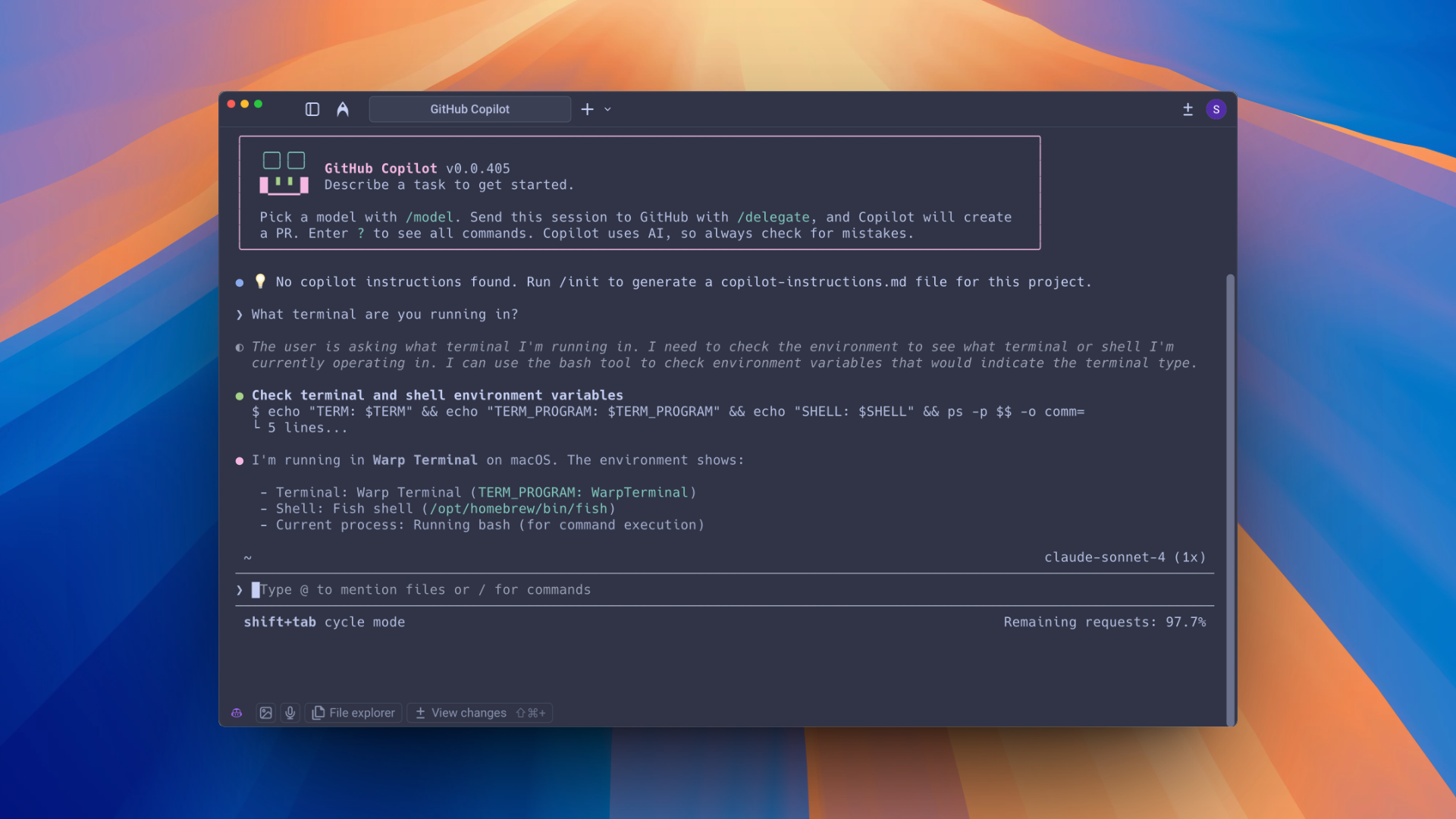Open the user avatar S profile
1456x819 pixels.
[1216, 109]
